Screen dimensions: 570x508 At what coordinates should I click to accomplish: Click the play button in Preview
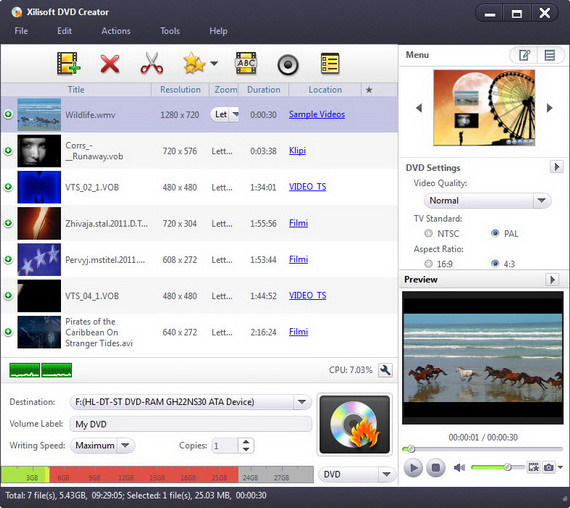click(413, 468)
